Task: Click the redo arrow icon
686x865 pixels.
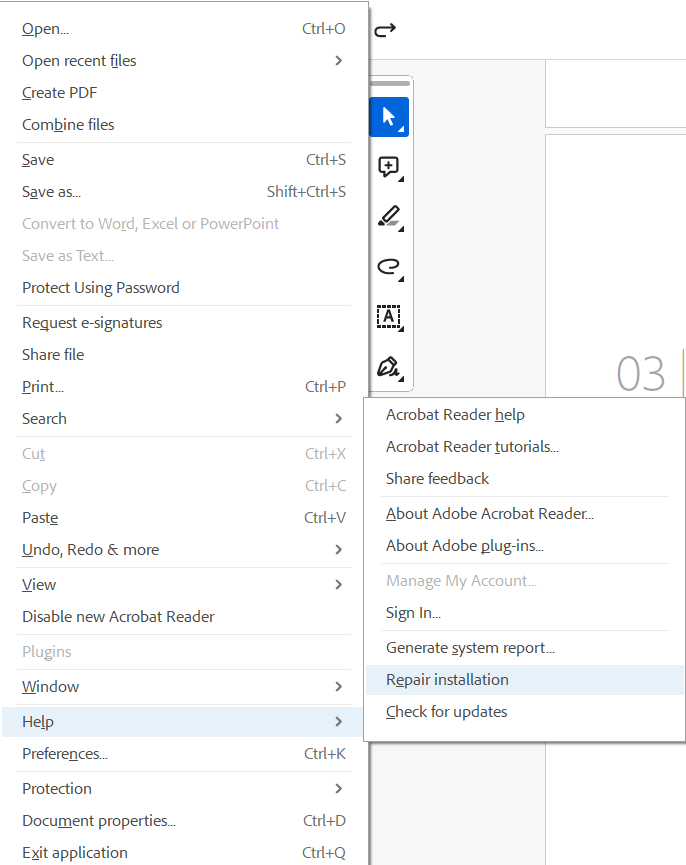Action: [385, 30]
